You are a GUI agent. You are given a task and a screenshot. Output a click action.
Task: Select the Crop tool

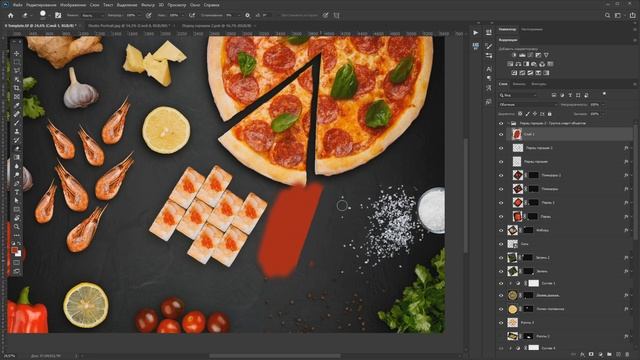coord(17,88)
